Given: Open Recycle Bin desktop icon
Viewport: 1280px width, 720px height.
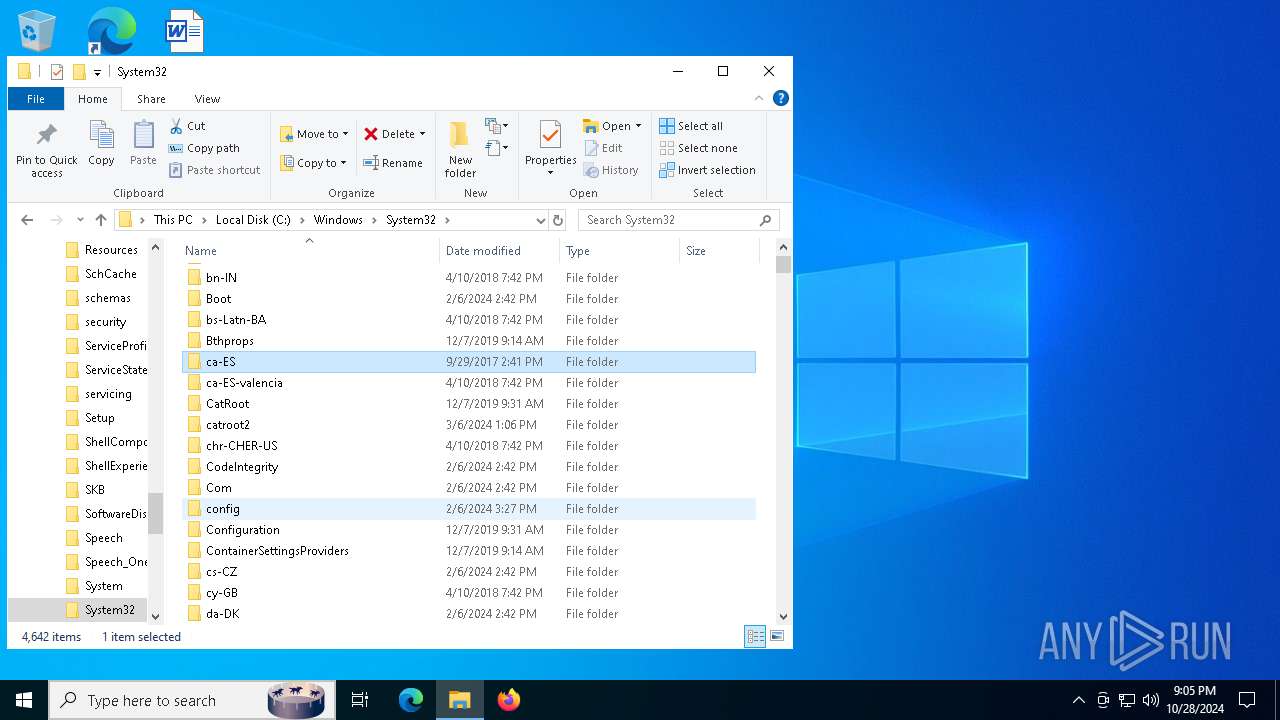Looking at the screenshot, I should 38,31.
